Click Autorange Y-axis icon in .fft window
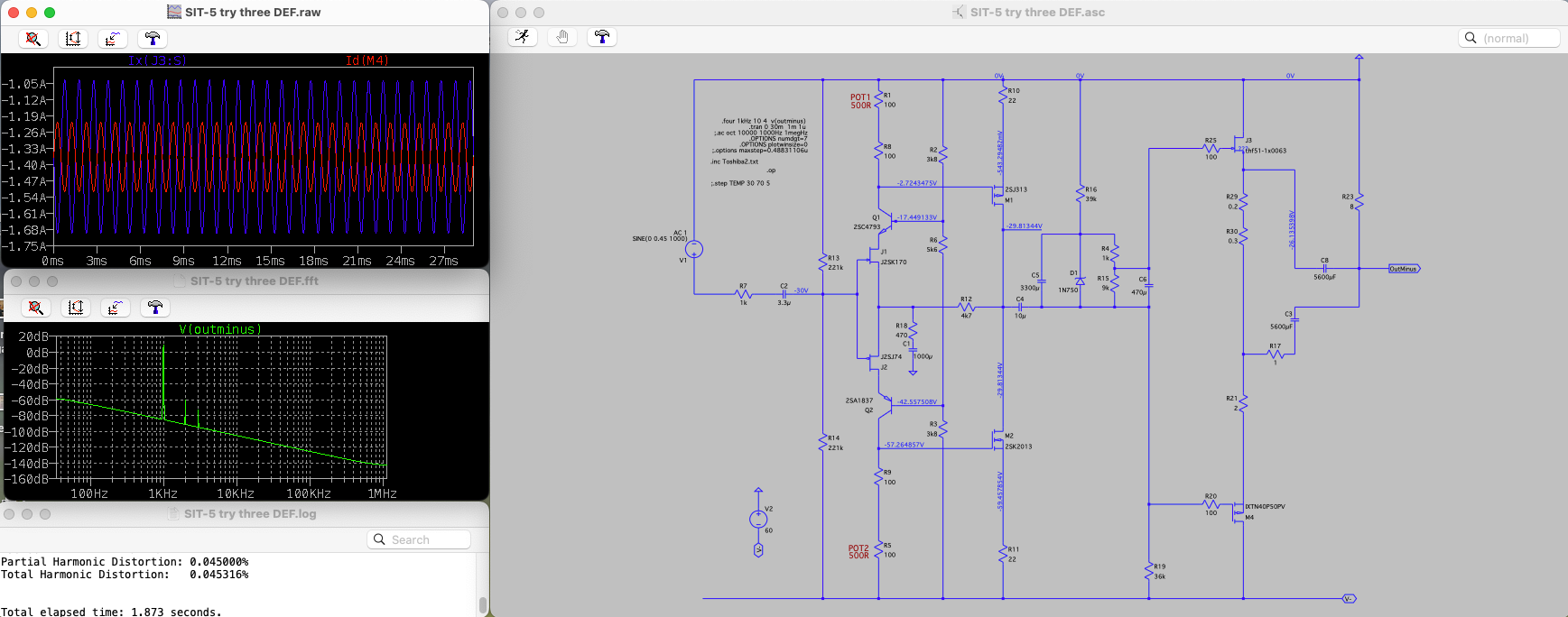This screenshot has height=617, width=1568. tap(76, 308)
